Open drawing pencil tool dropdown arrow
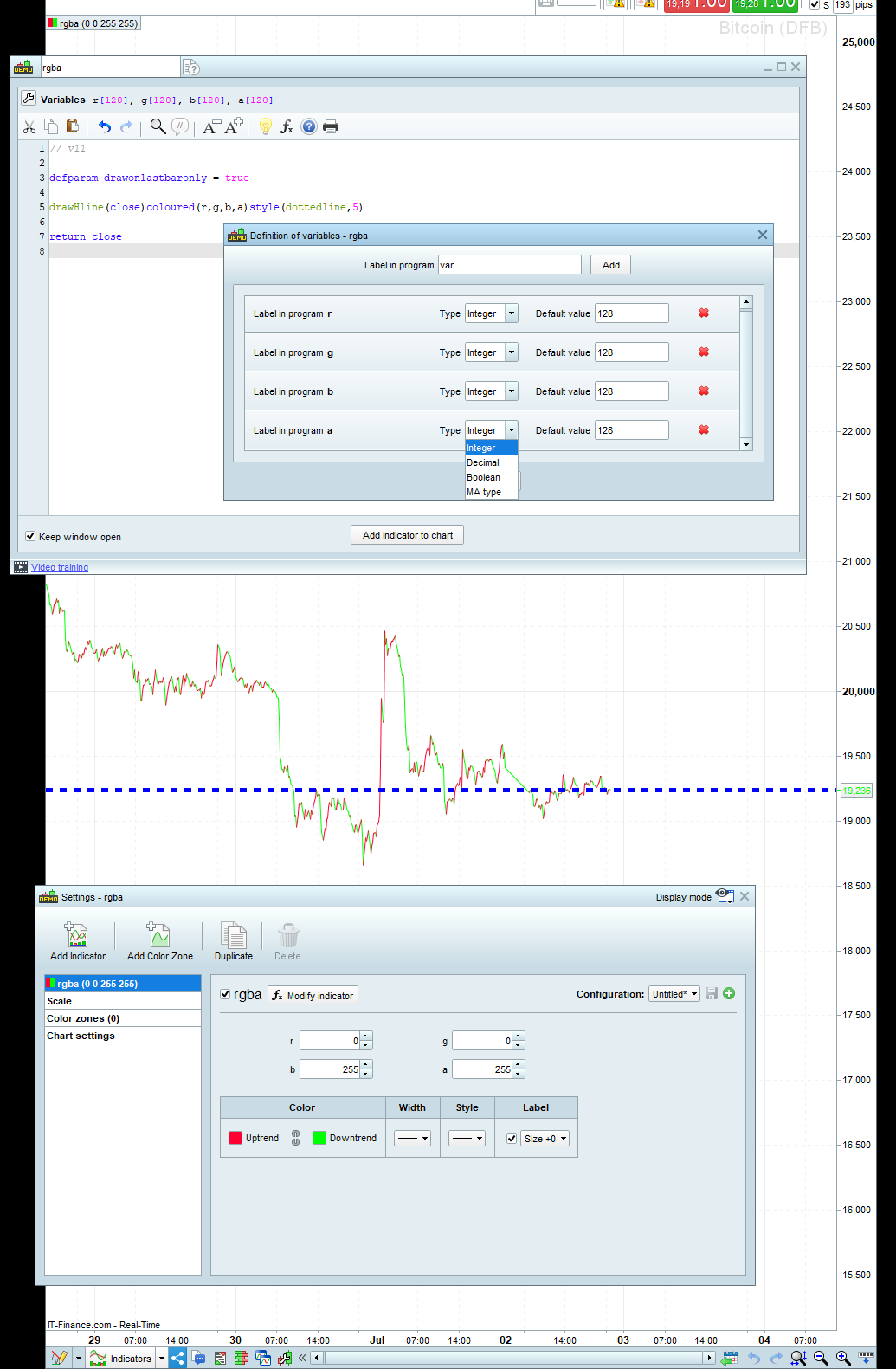The height and width of the screenshot is (1369, 896). (x=79, y=1359)
